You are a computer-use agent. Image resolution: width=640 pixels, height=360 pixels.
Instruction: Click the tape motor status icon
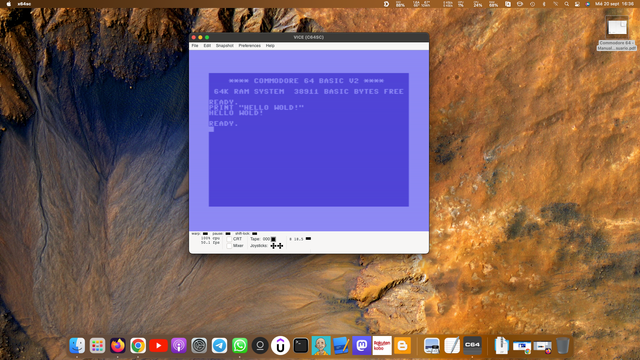[273, 239]
